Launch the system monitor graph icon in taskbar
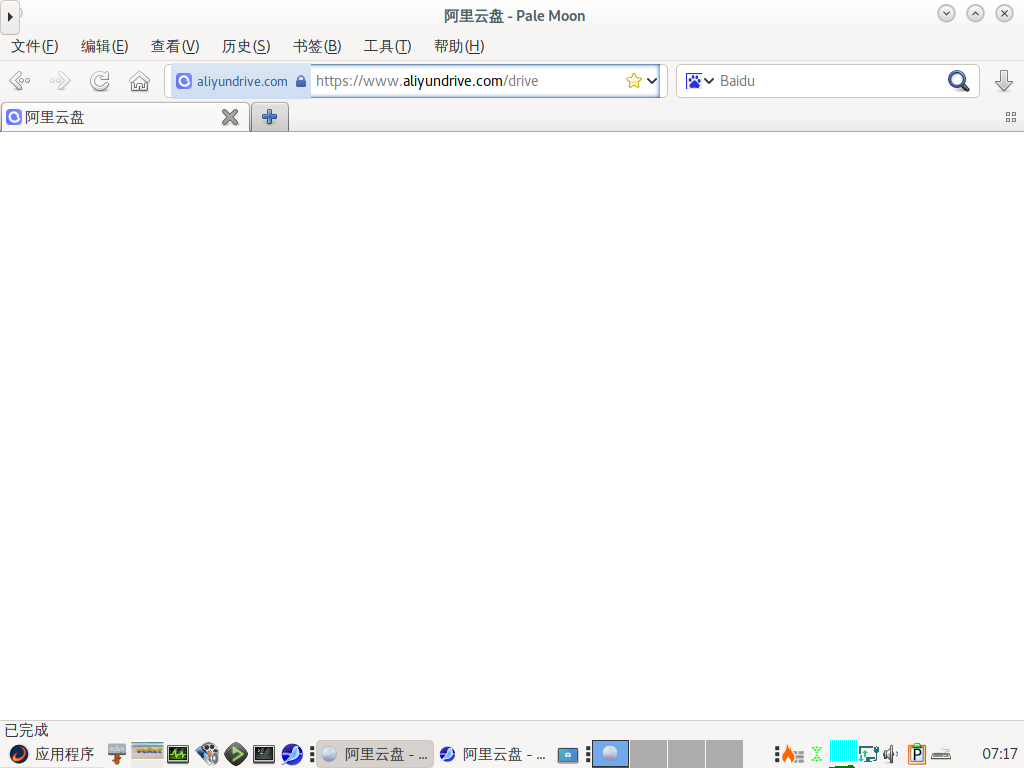Image resolution: width=1024 pixels, height=768 pixels. coord(178,754)
